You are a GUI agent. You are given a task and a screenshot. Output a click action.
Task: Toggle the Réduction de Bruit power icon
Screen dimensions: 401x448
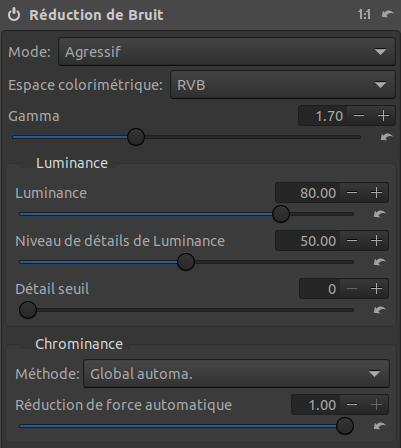tap(14, 15)
